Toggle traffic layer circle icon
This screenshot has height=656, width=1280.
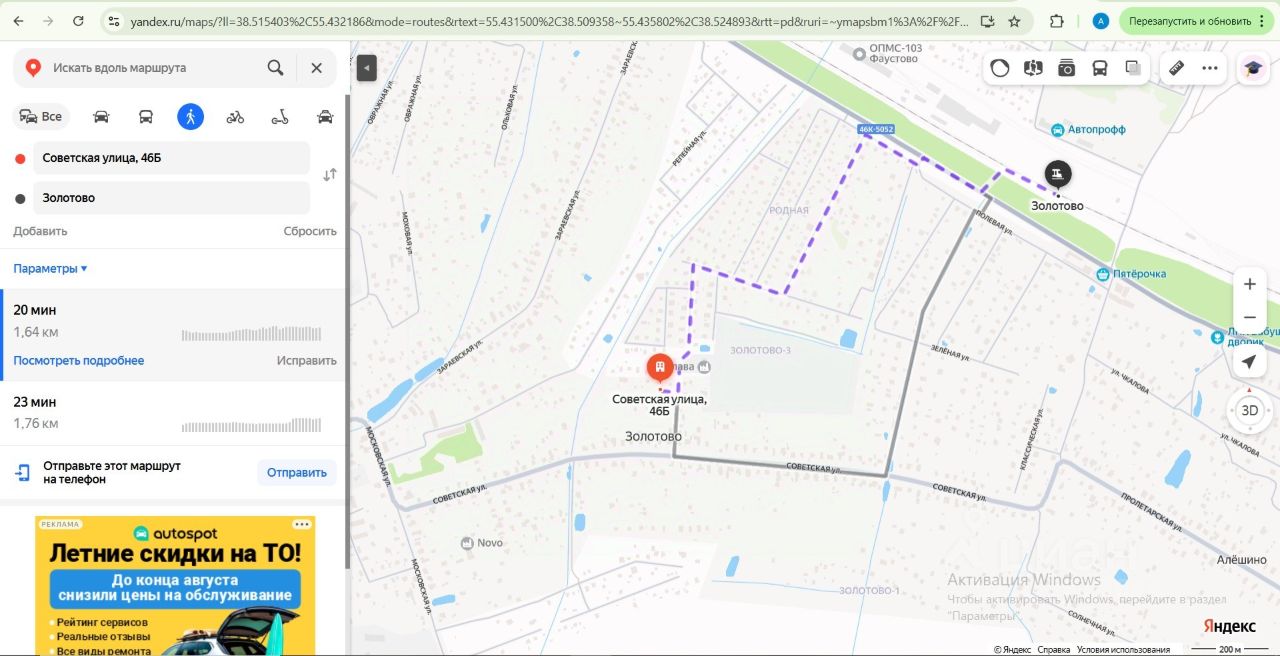(1000, 68)
